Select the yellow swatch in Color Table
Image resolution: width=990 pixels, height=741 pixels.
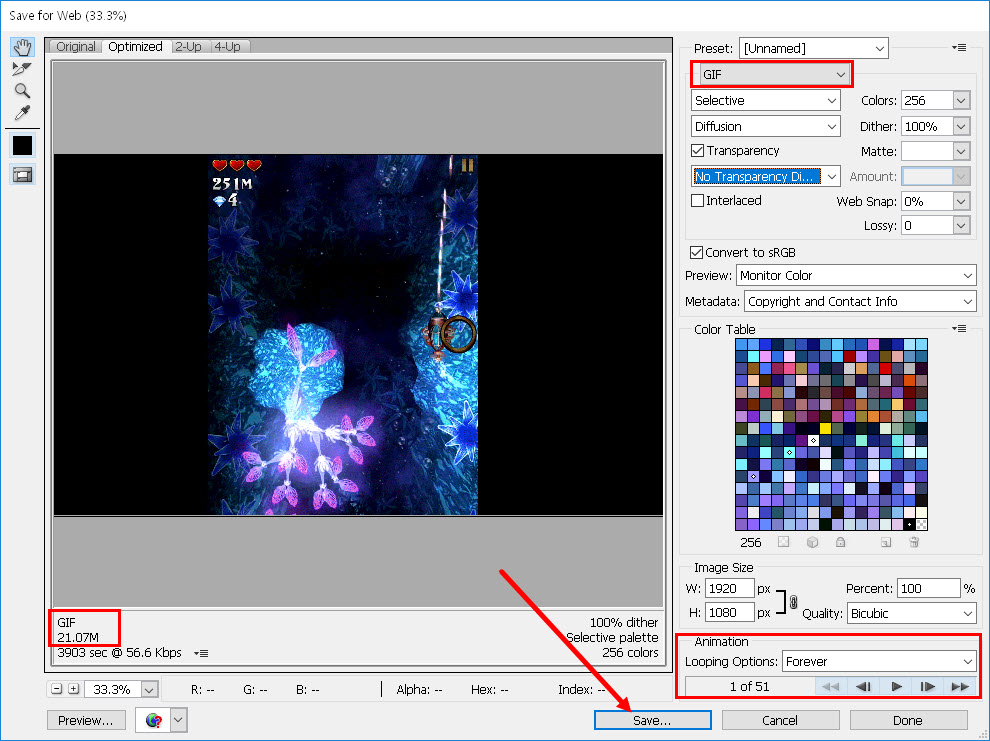[x=825, y=429]
